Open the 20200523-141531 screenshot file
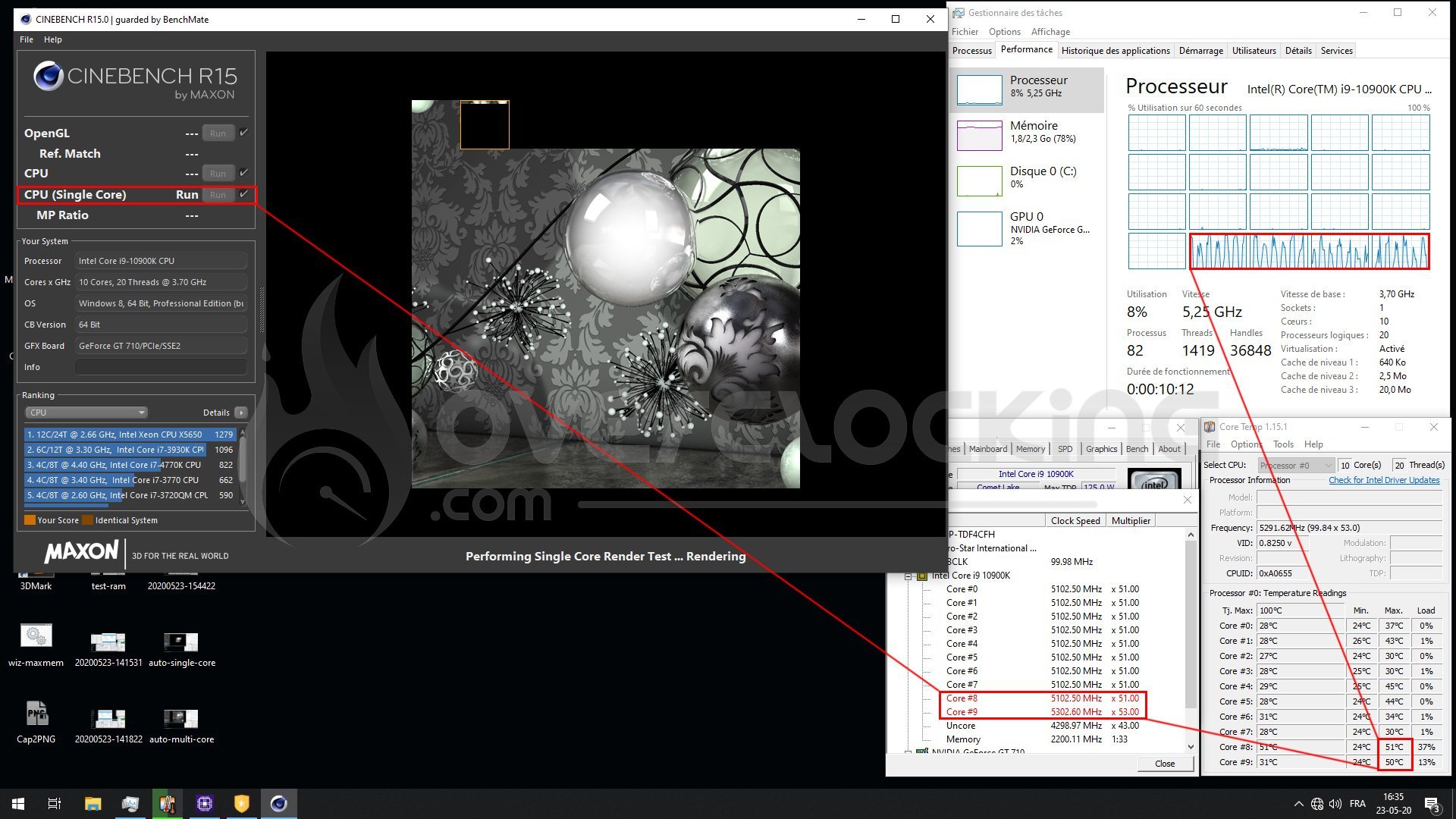The image size is (1456, 819). 108,649
